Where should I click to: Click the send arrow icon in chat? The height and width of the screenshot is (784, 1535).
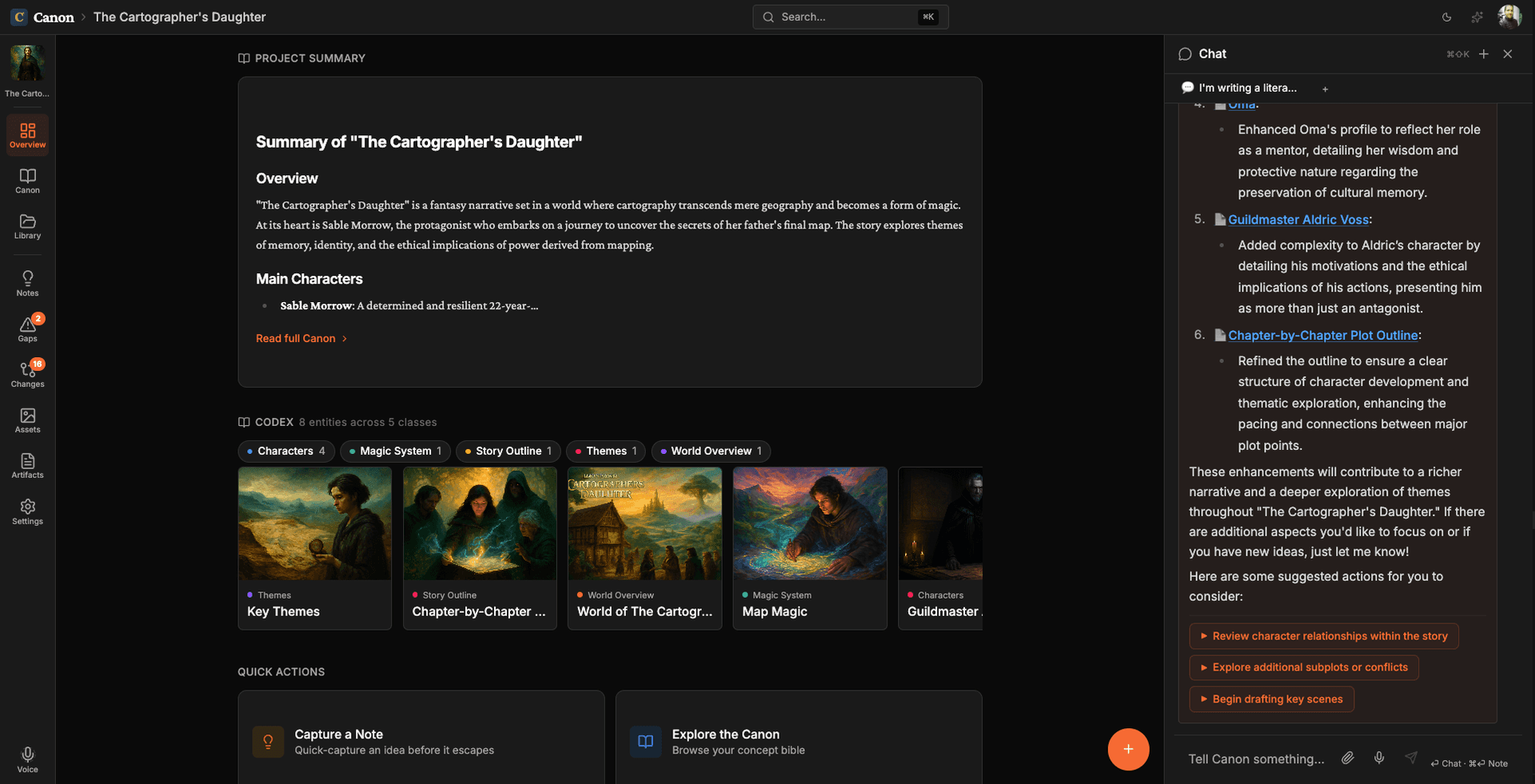1411,758
